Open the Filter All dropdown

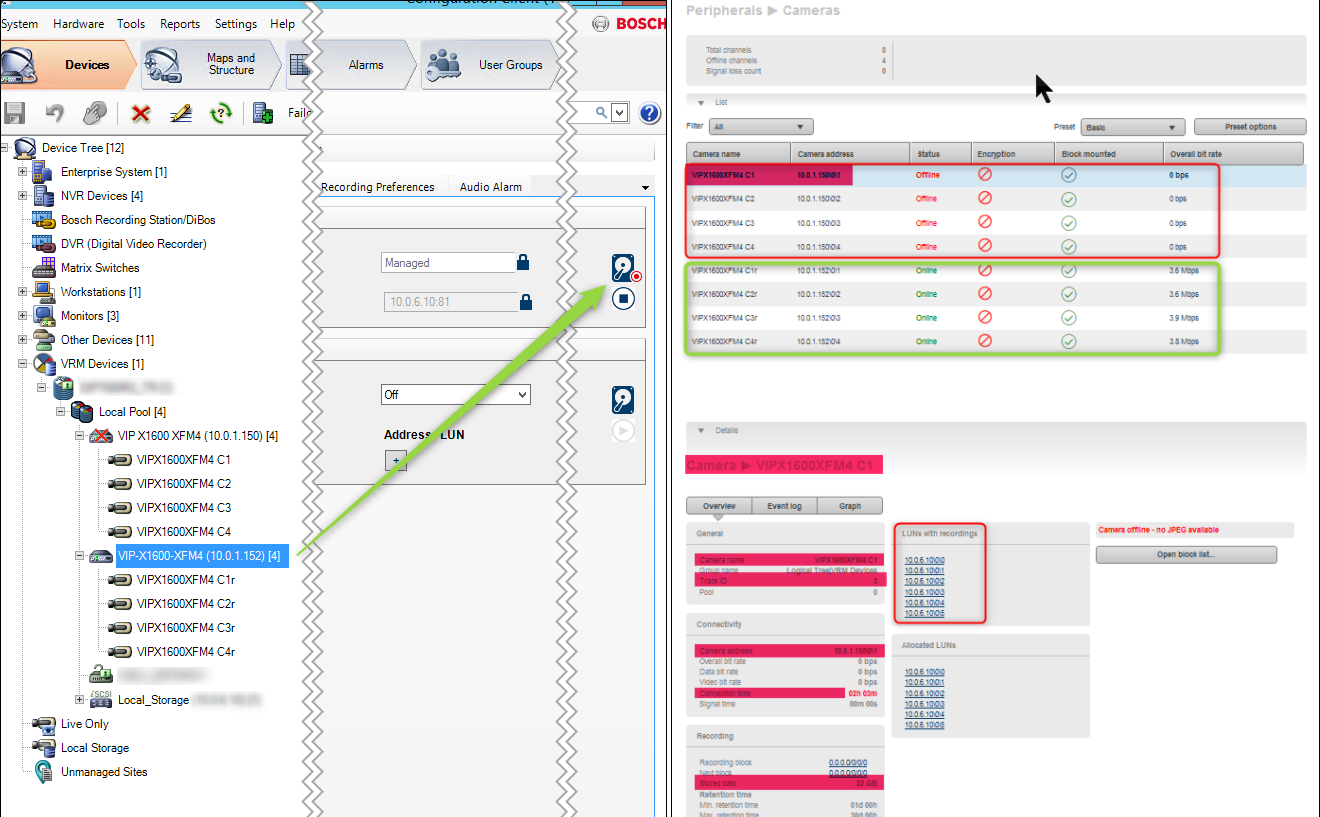click(x=761, y=127)
